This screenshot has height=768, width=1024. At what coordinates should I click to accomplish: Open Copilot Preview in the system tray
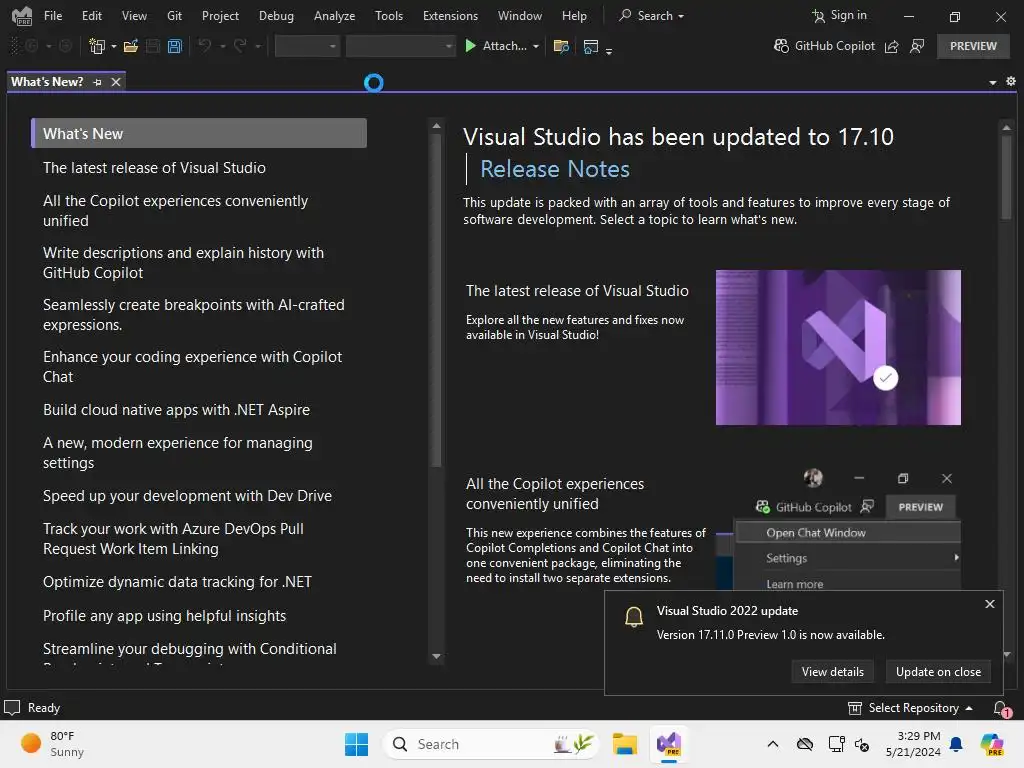[x=991, y=744]
